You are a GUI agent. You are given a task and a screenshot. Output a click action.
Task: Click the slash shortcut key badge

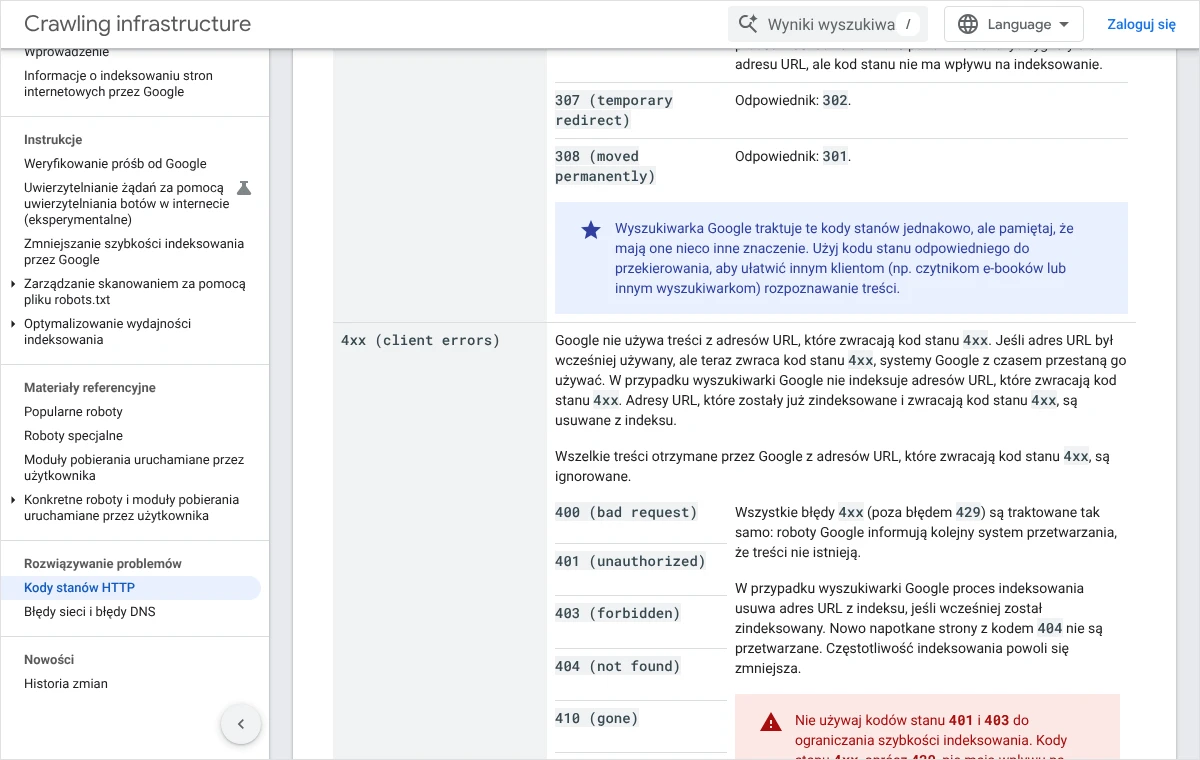point(907,24)
